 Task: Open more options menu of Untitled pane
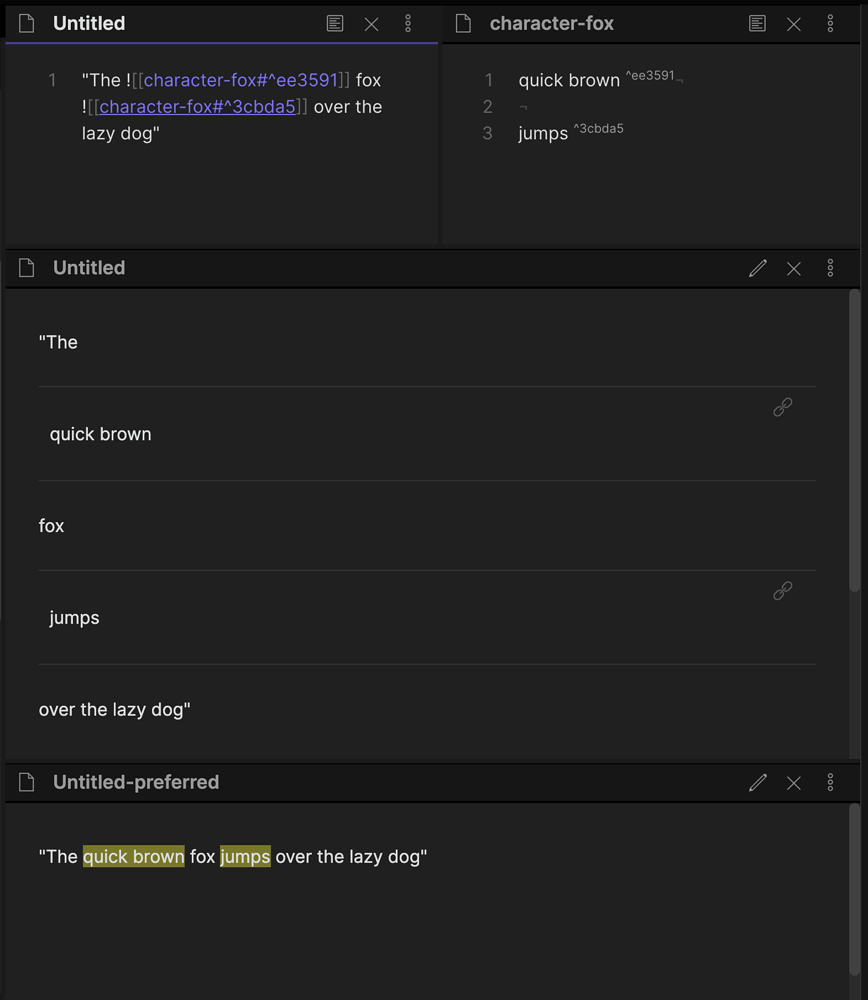[408, 23]
